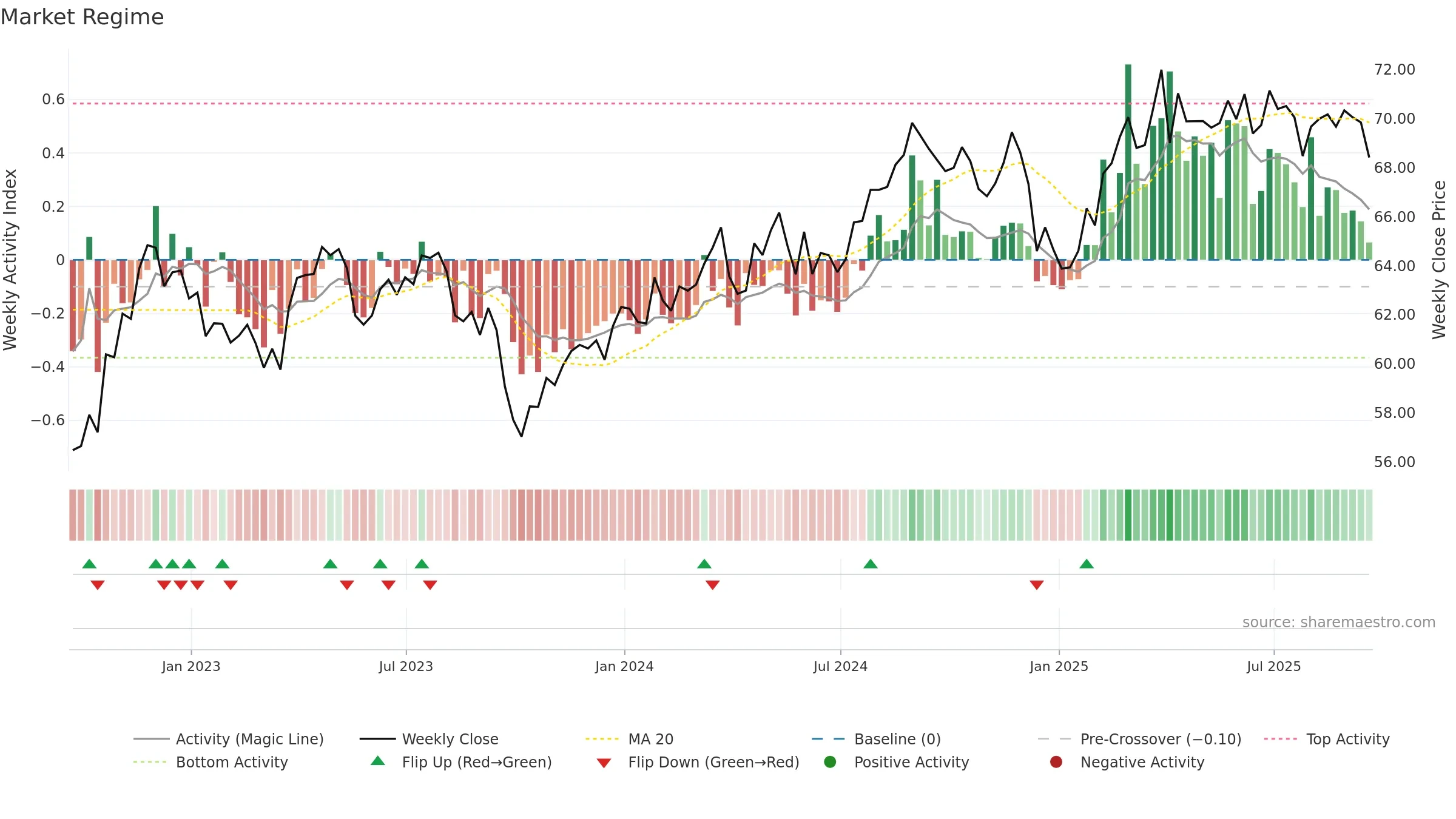Click the first green flip-up triangle on the left
The width and height of the screenshot is (1456, 819).
click(x=89, y=564)
